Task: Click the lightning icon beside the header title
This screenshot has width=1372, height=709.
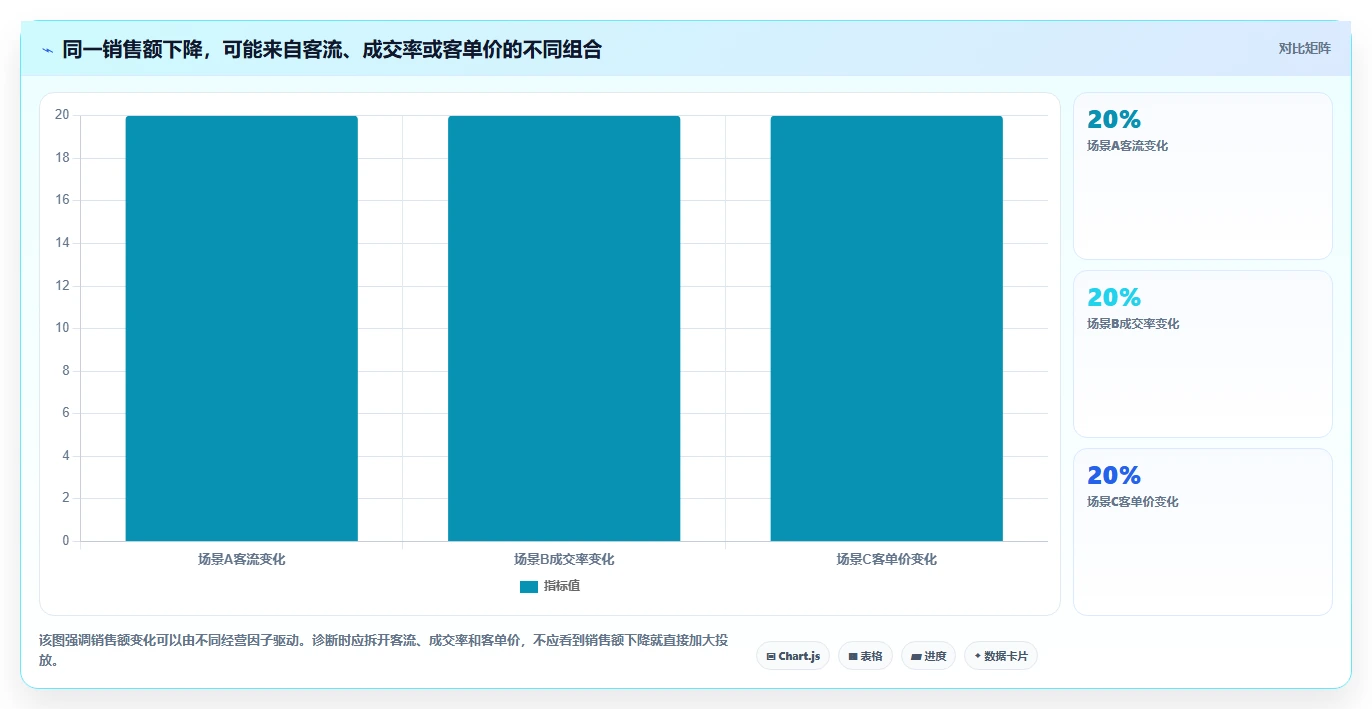Action: coord(47,50)
